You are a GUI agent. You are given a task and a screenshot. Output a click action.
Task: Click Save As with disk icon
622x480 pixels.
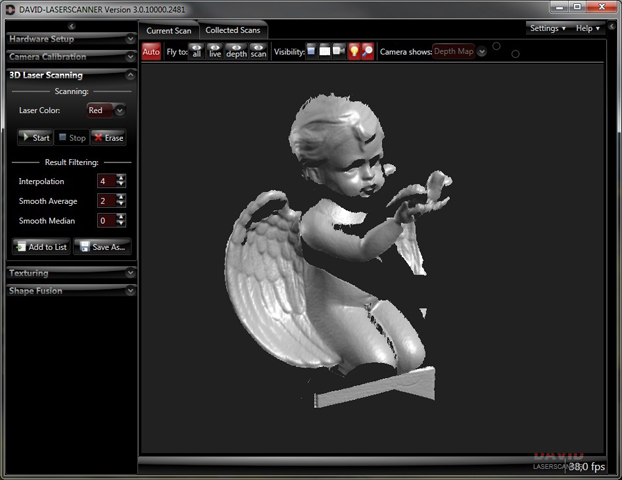pos(102,246)
